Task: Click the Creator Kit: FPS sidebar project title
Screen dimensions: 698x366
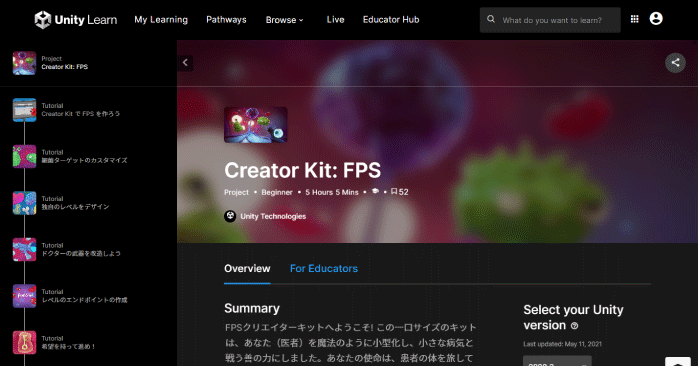Action: (65, 67)
